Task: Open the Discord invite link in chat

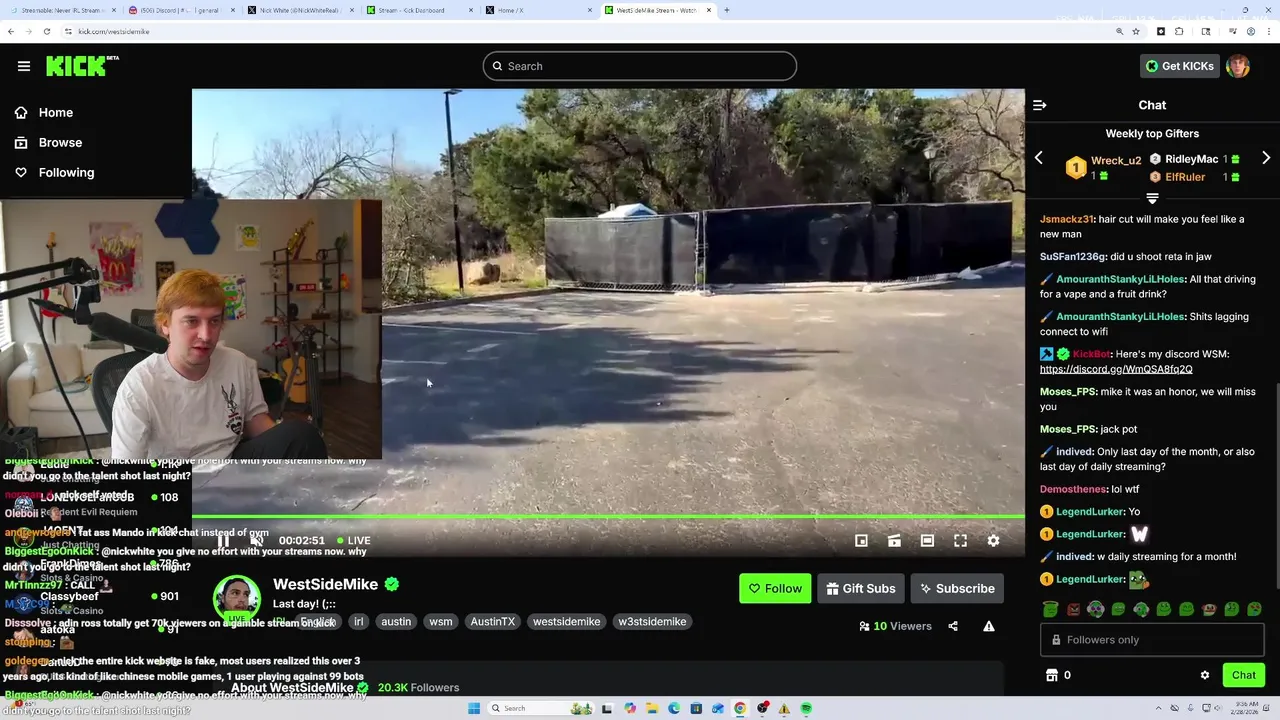Action: (1116, 369)
